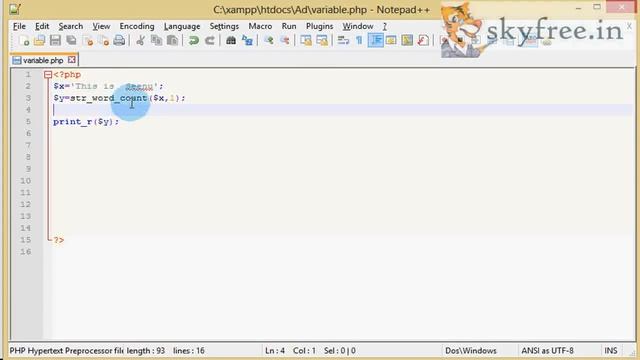The height and width of the screenshot is (360, 640).
Task: Maximize the Notepad++ window
Action: (x=597, y=7)
